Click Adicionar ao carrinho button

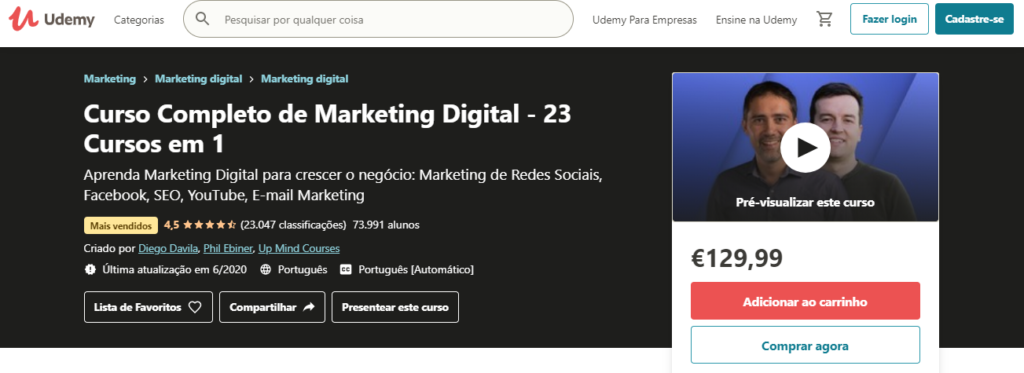pos(805,301)
